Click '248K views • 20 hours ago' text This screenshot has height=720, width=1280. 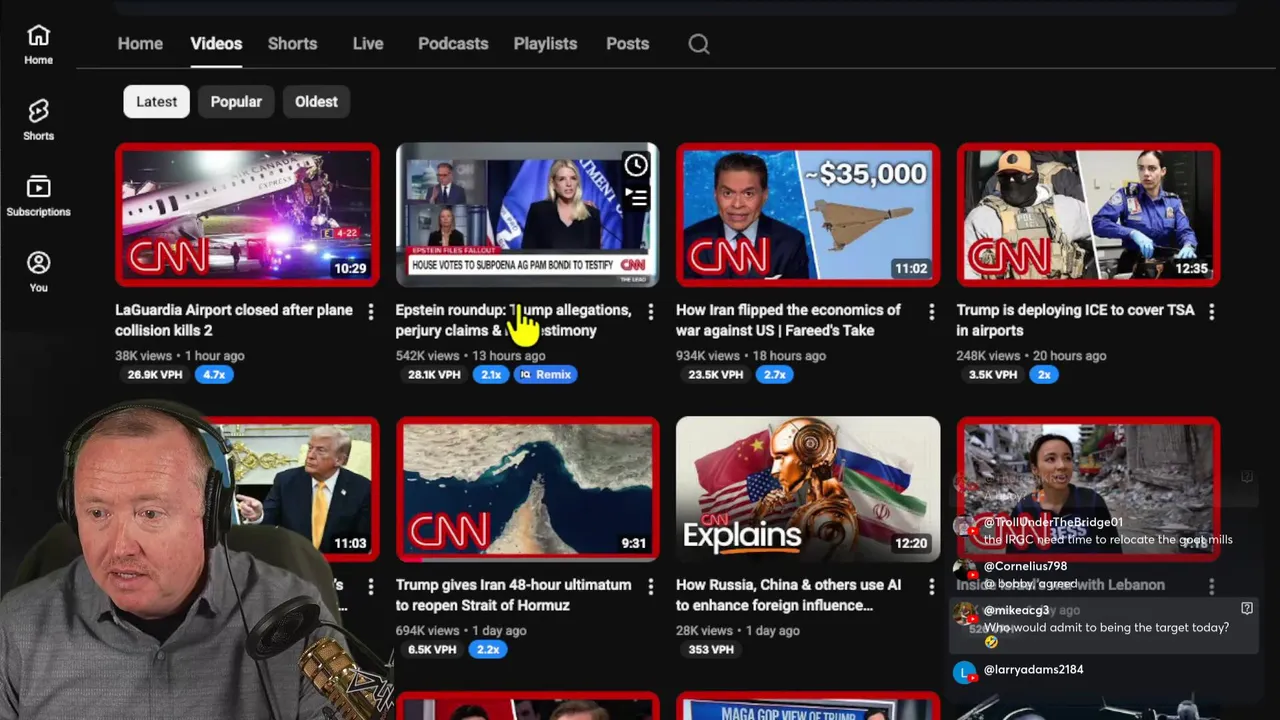tap(1032, 355)
